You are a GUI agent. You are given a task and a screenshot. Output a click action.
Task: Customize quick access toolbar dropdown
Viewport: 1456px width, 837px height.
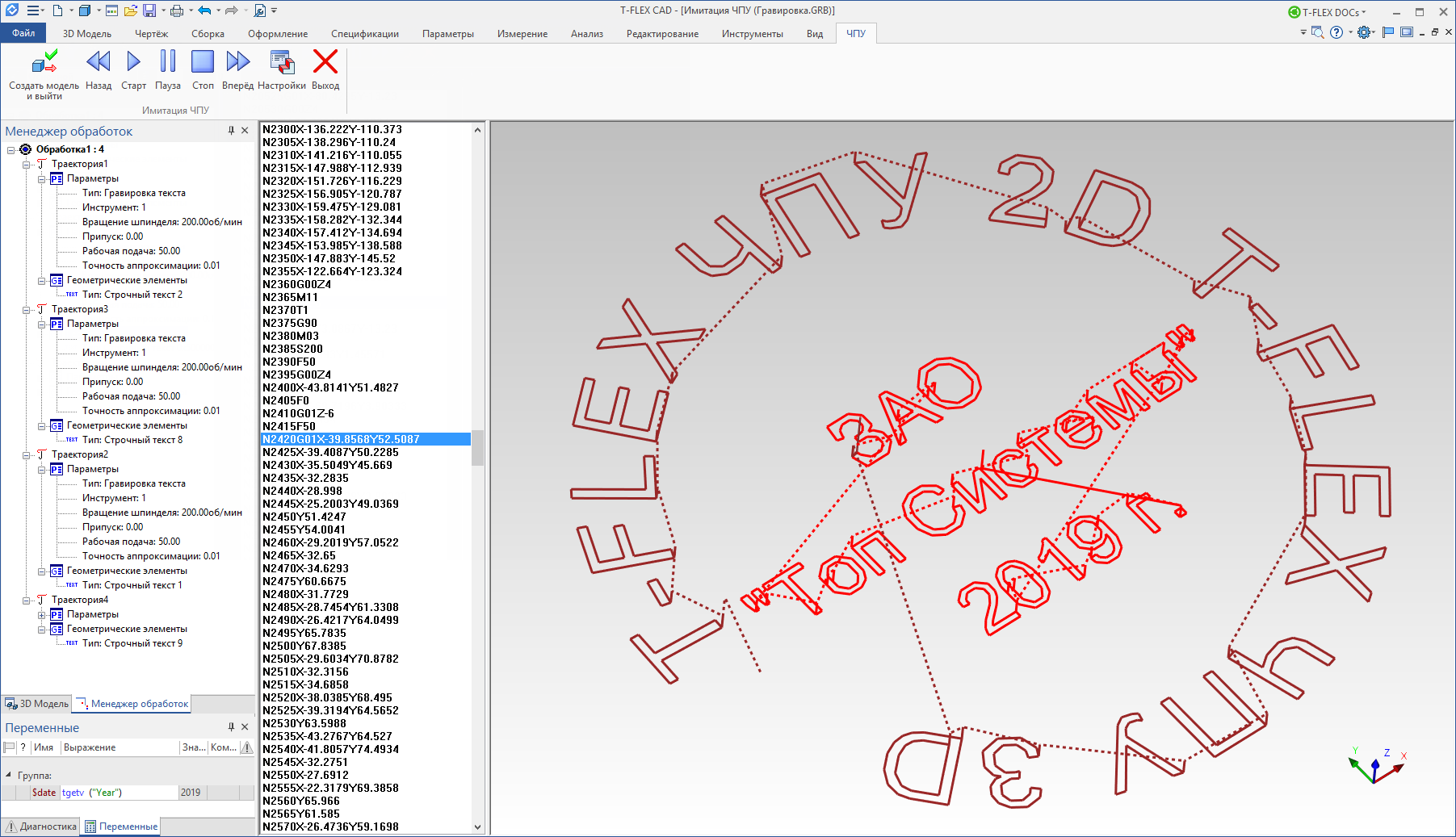274,10
